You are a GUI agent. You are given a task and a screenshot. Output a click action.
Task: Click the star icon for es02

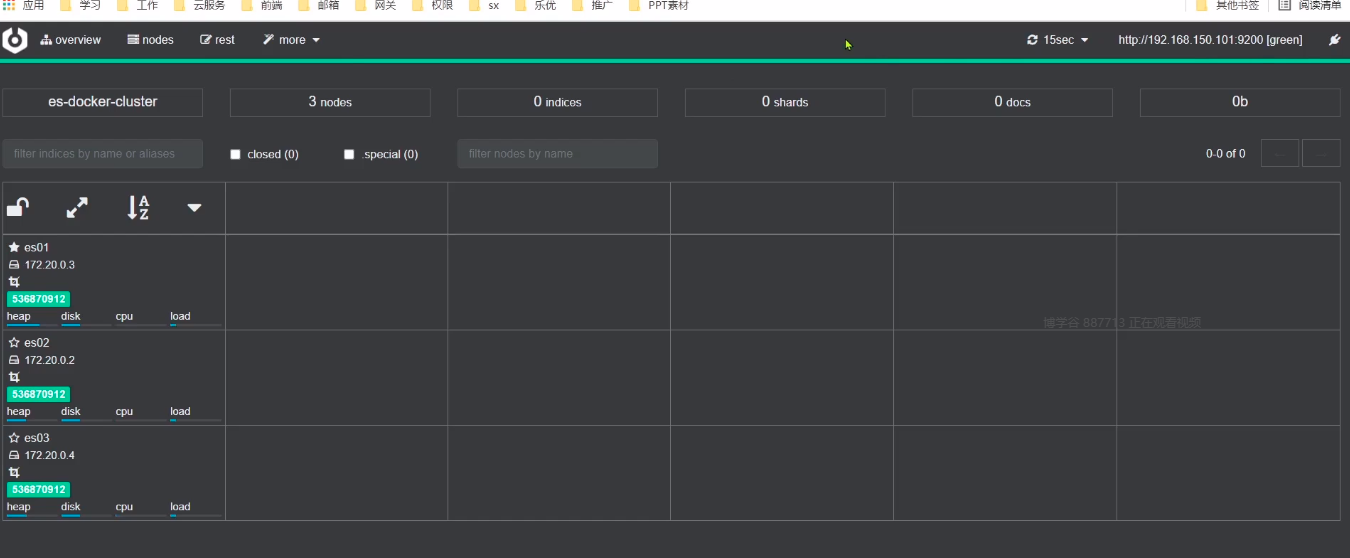[14, 342]
